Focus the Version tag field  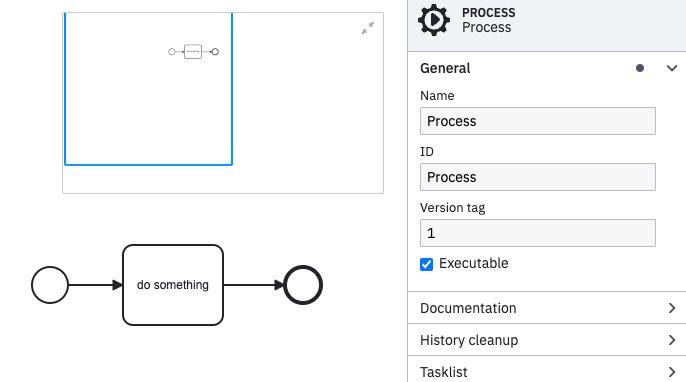click(538, 233)
